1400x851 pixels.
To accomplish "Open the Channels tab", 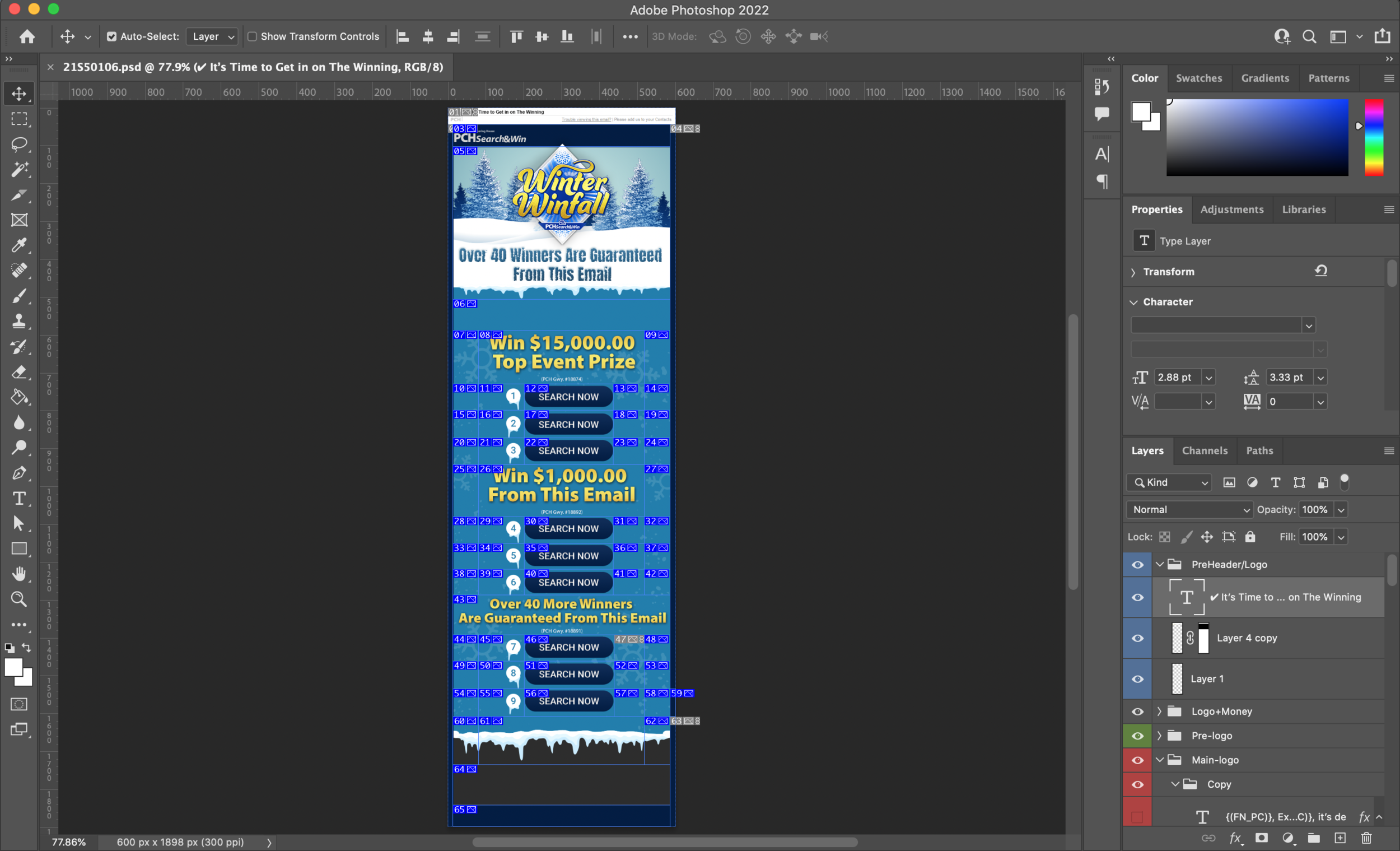I will point(1205,451).
